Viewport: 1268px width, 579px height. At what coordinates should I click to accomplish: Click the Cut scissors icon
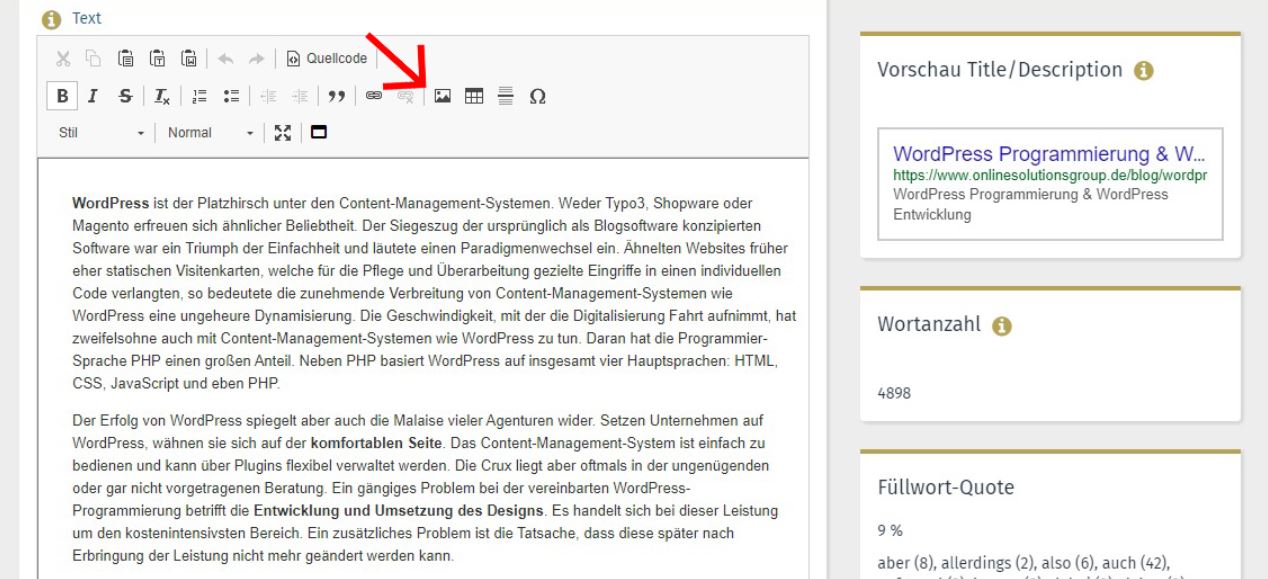tap(62, 58)
